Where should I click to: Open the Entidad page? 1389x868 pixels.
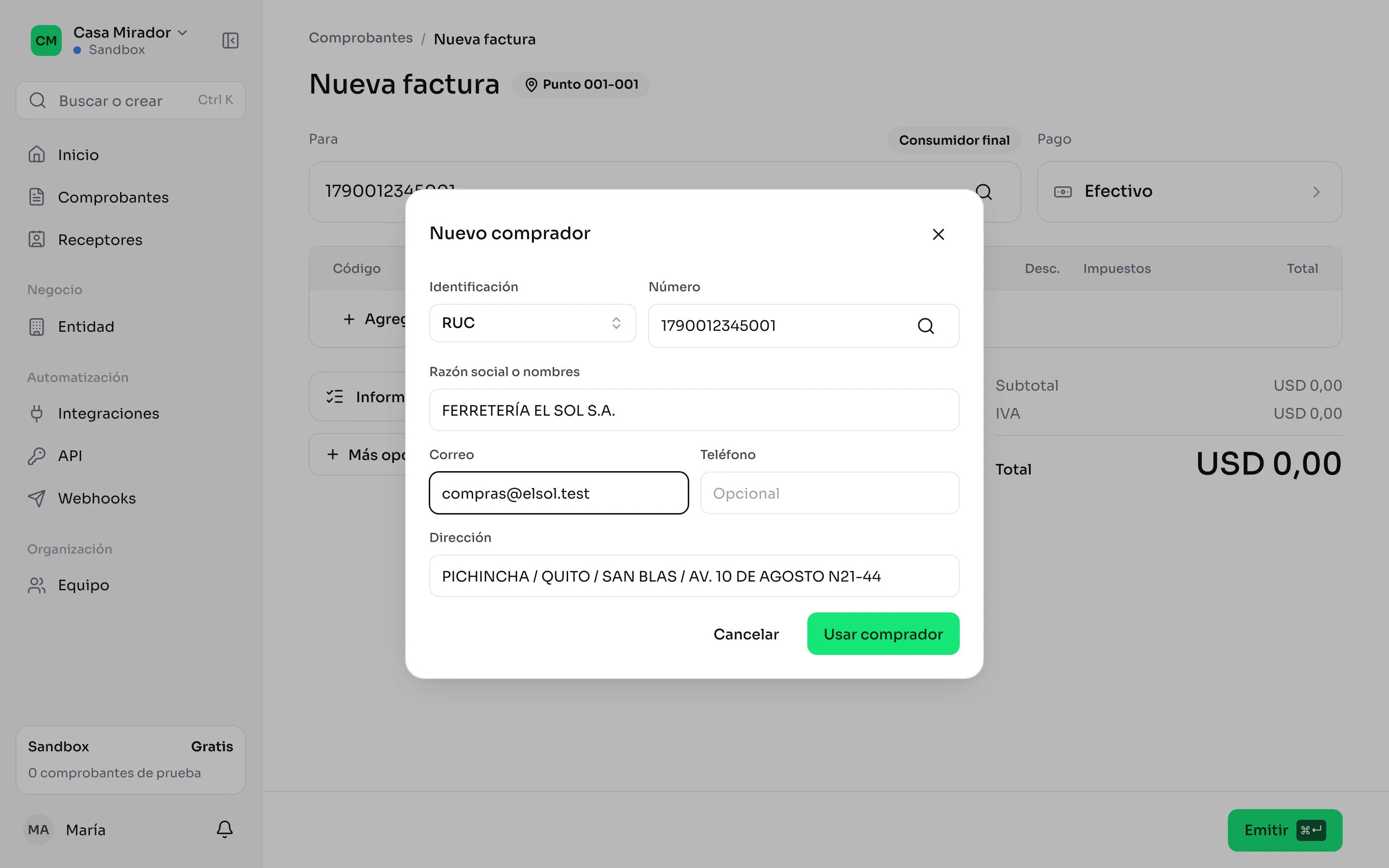coord(131,326)
